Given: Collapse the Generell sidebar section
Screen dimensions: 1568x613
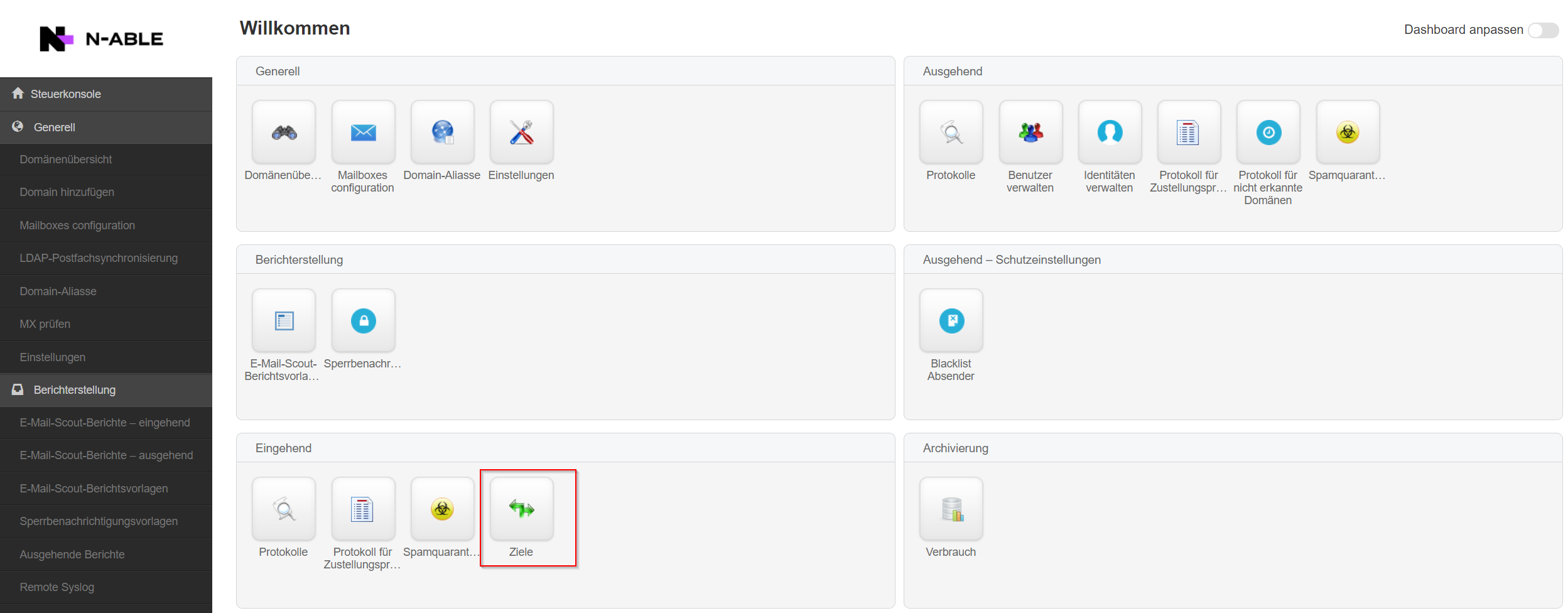Looking at the screenshot, I should pyautogui.click(x=55, y=127).
